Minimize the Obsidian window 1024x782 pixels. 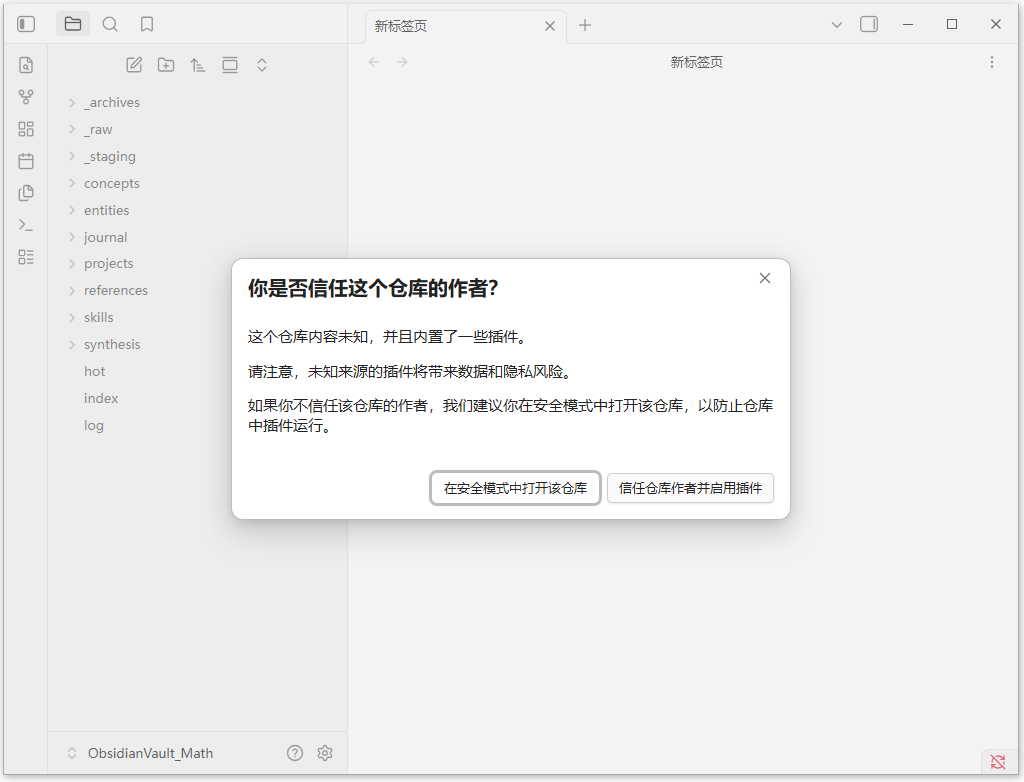[x=908, y=25]
